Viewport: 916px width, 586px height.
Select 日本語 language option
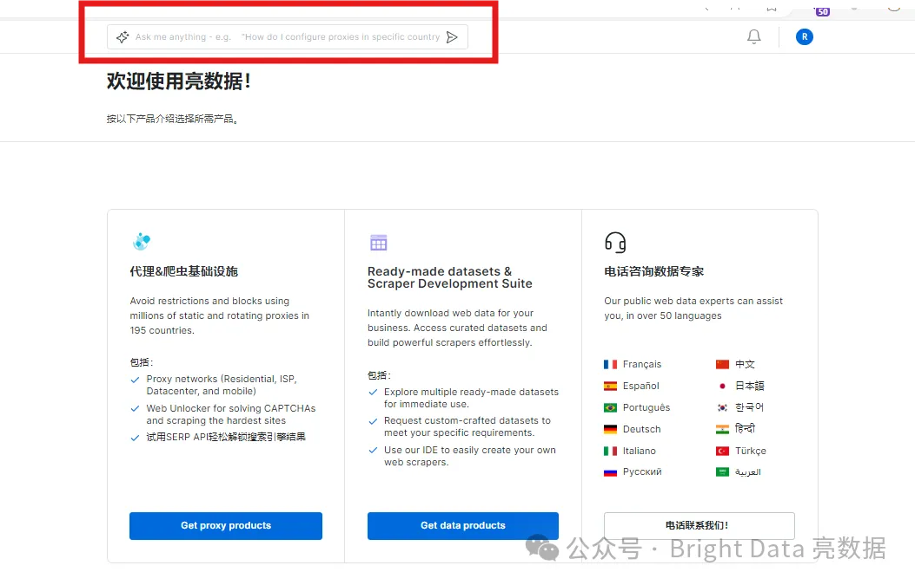click(x=740, y=386)
